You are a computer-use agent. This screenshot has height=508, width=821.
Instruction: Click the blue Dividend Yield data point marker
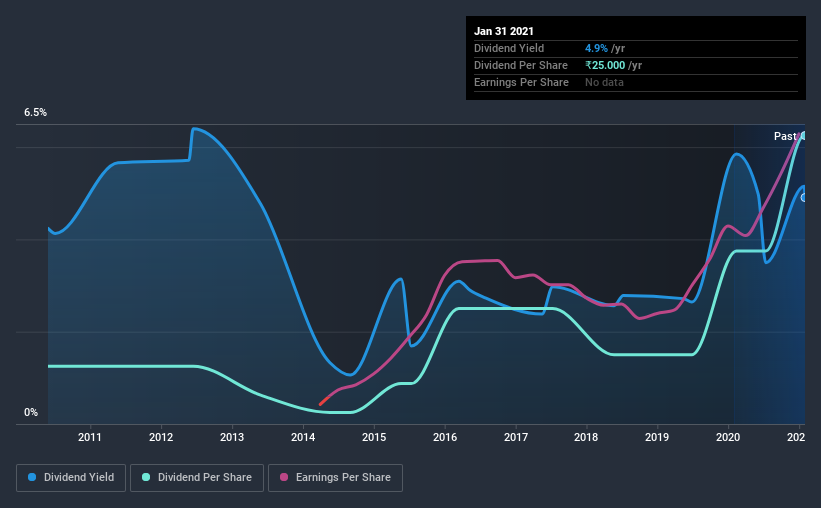coord(804,198)
